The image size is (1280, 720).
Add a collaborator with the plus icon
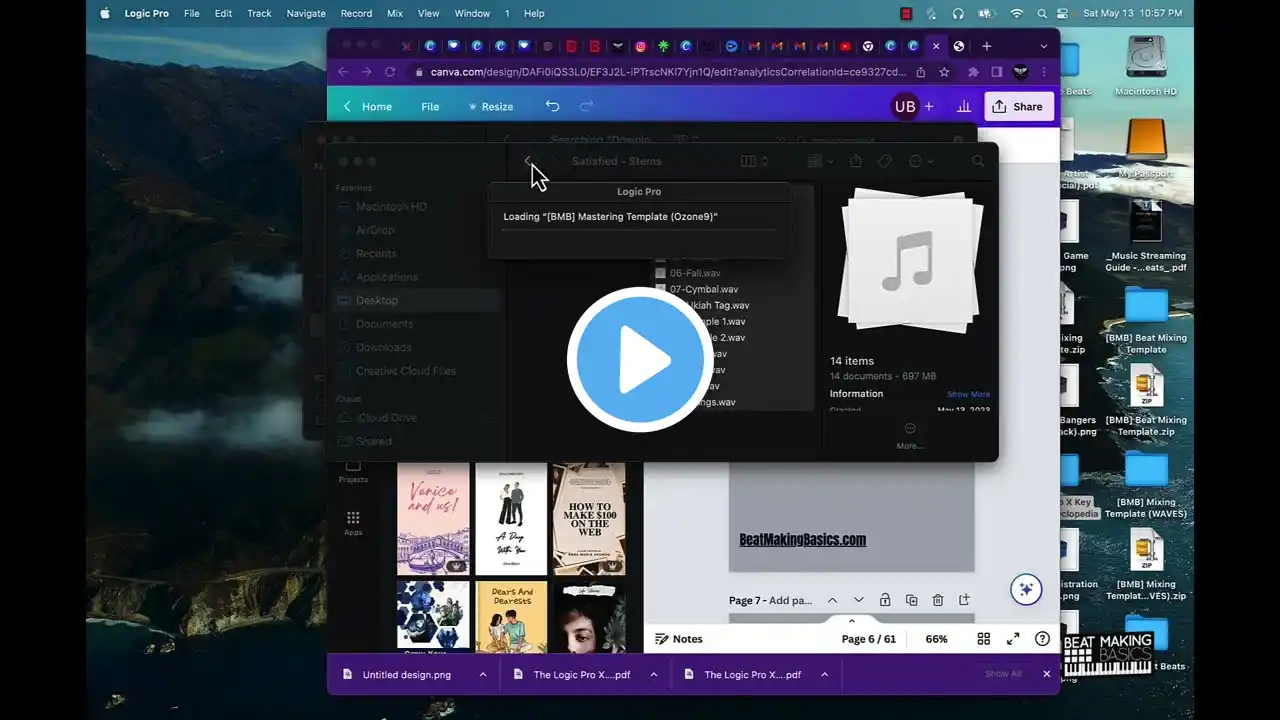929,107
